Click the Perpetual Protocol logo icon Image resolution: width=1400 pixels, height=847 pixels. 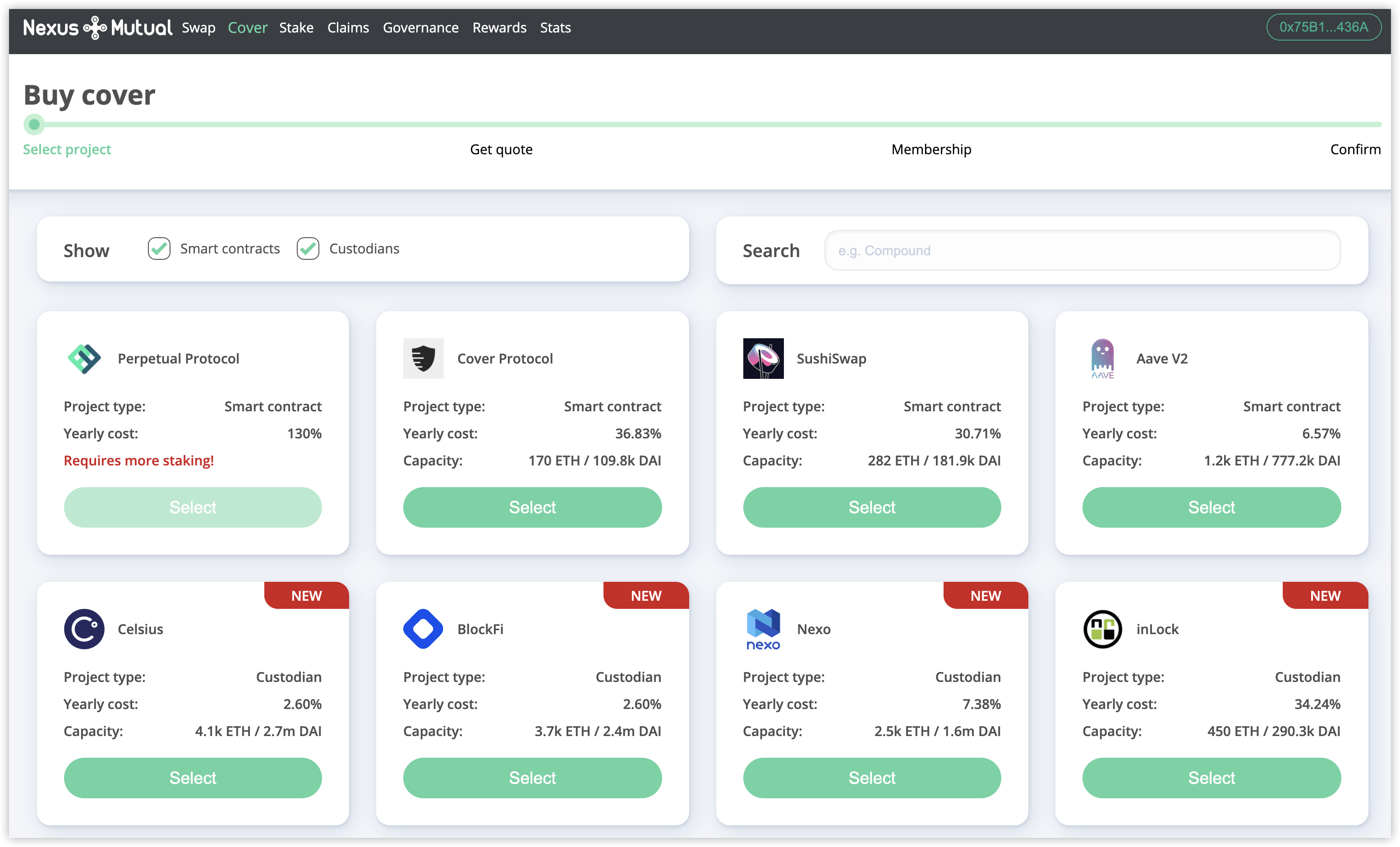point(84,359)
